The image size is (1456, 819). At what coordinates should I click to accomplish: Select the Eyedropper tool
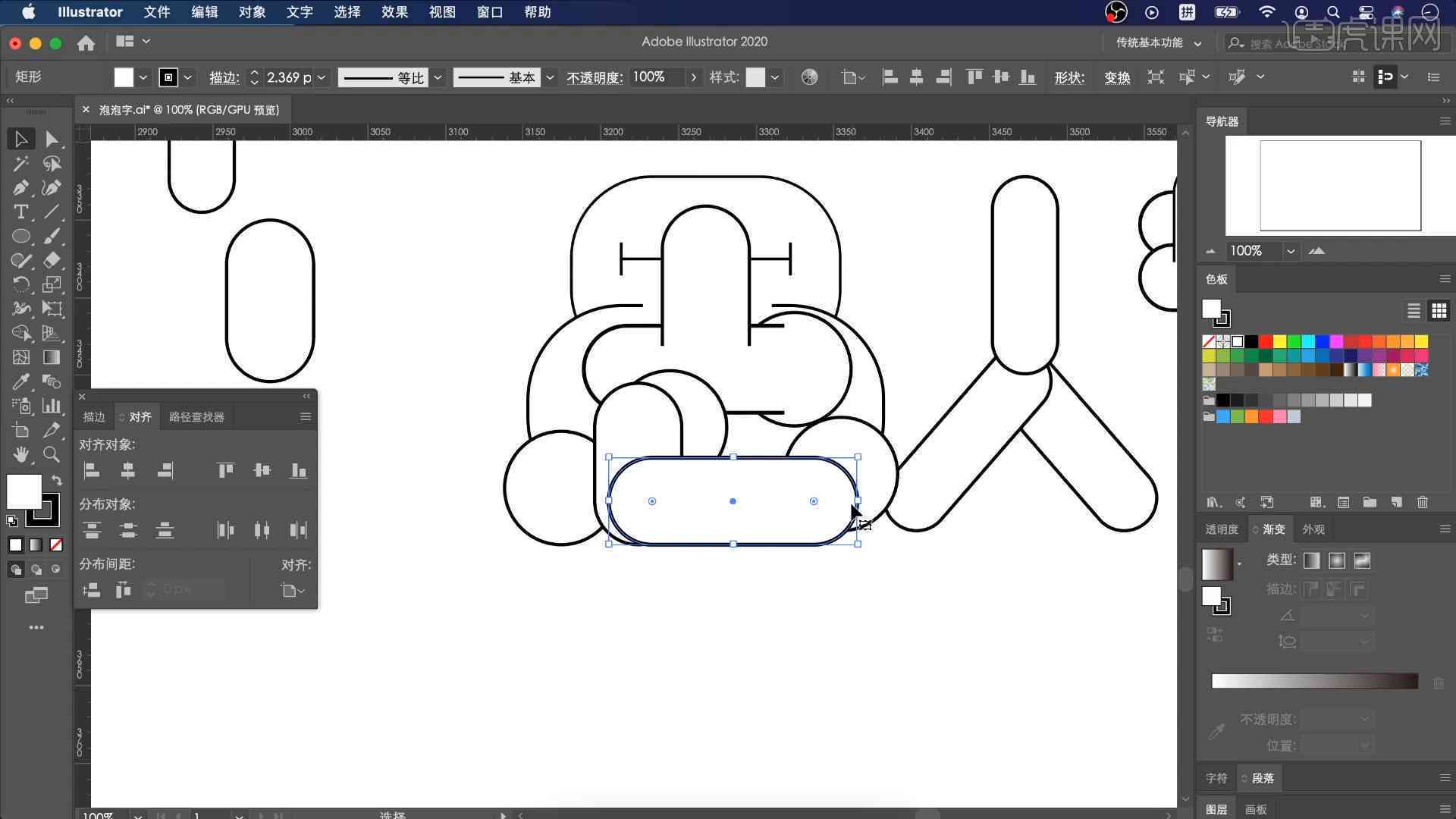(x=20, y=381)
